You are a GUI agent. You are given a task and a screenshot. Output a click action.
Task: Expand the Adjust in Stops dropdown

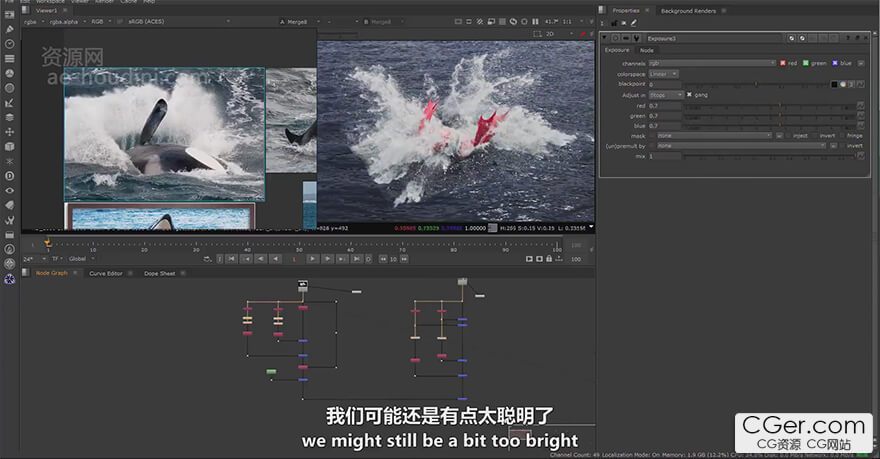tap(664, 94)
